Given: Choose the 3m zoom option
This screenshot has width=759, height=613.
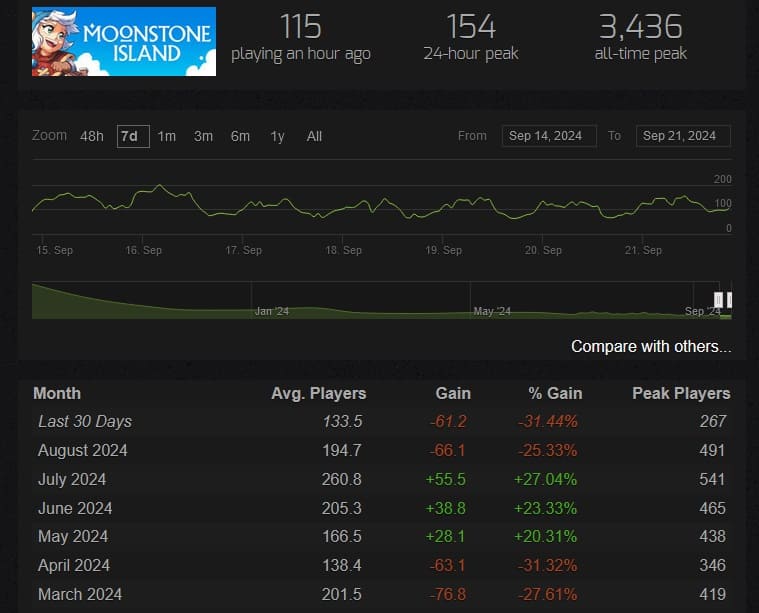Looking at the screenshot, I should (203, 136).
